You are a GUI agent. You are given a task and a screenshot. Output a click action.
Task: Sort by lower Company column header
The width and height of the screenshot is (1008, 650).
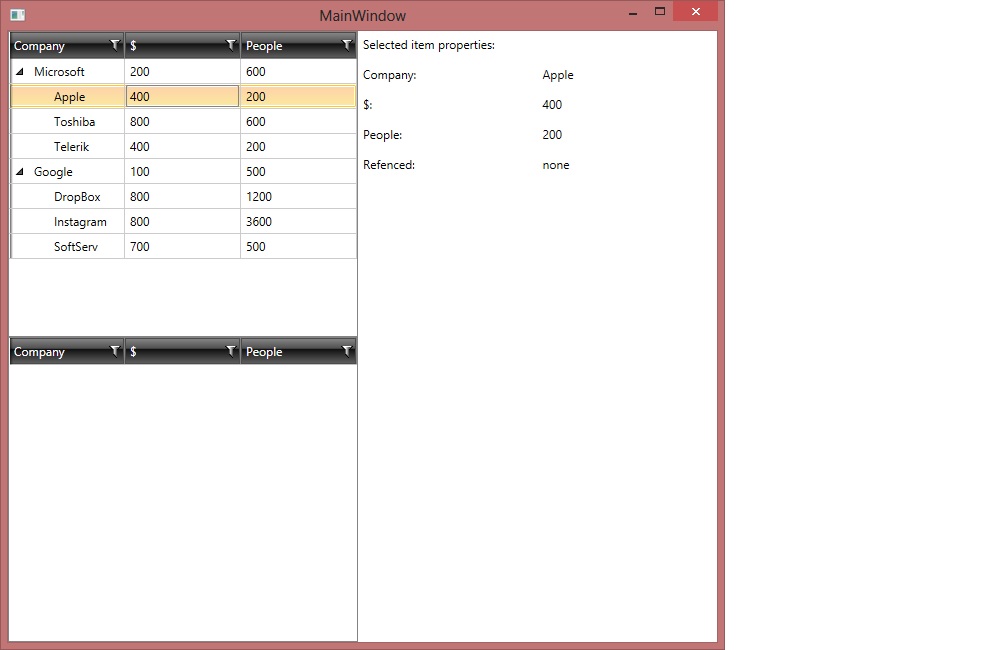coord(67,352)
